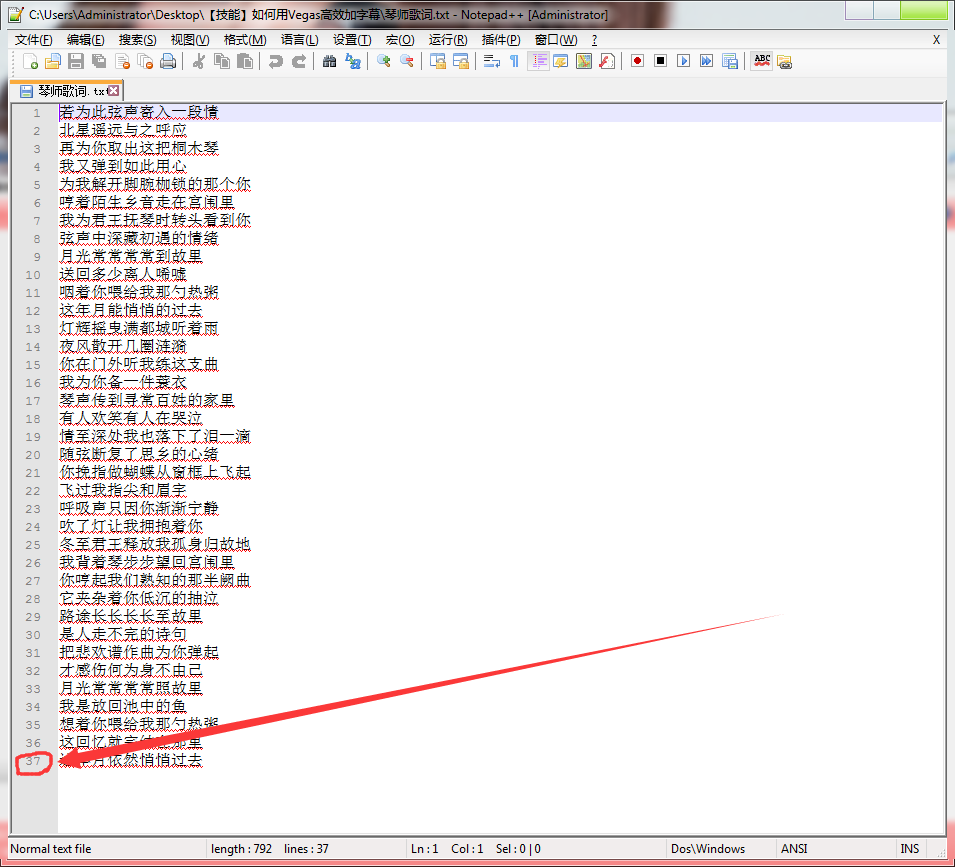Save the current recorded macro icon
The height and width of the screenshot is (867, 955).
(x=730, y=61)
